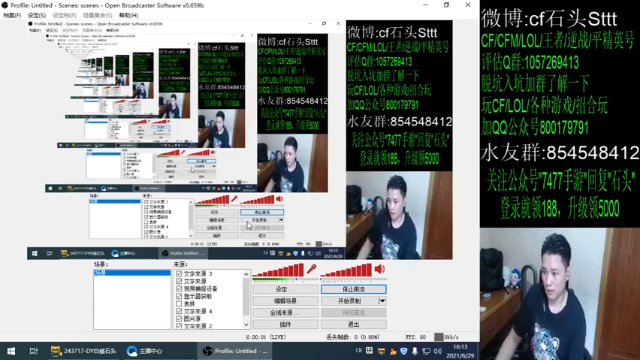Open 全域来源... global sources
The width and height of the screenshot is (640, 360).
tap(285, 313)
